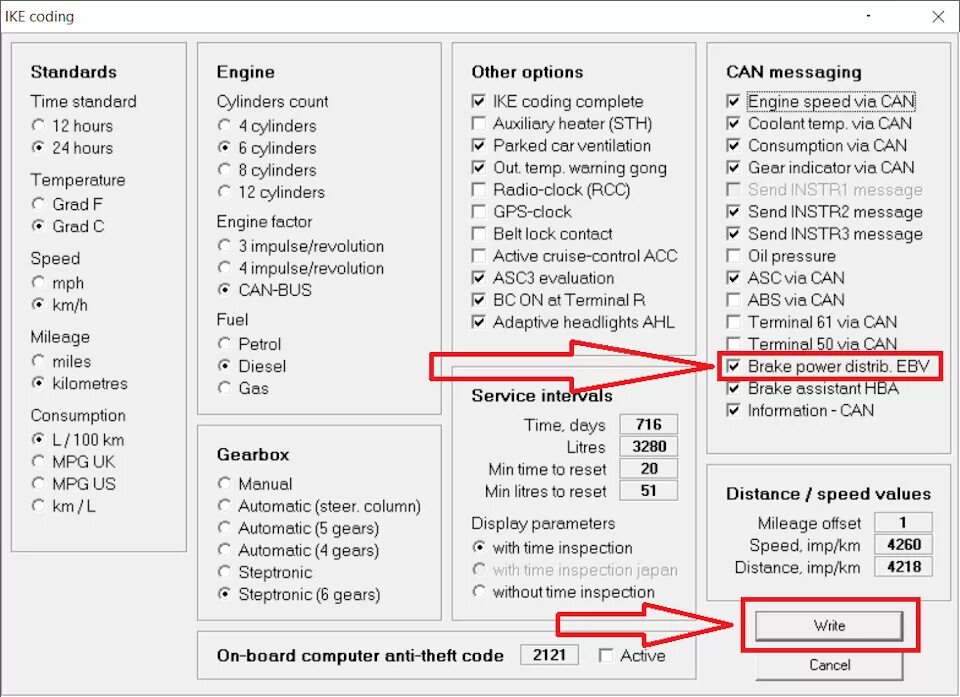The height and width of the screenshot is (697, 960).
Task: Click the Speed, imp/km value field
Action: point(904,544)
